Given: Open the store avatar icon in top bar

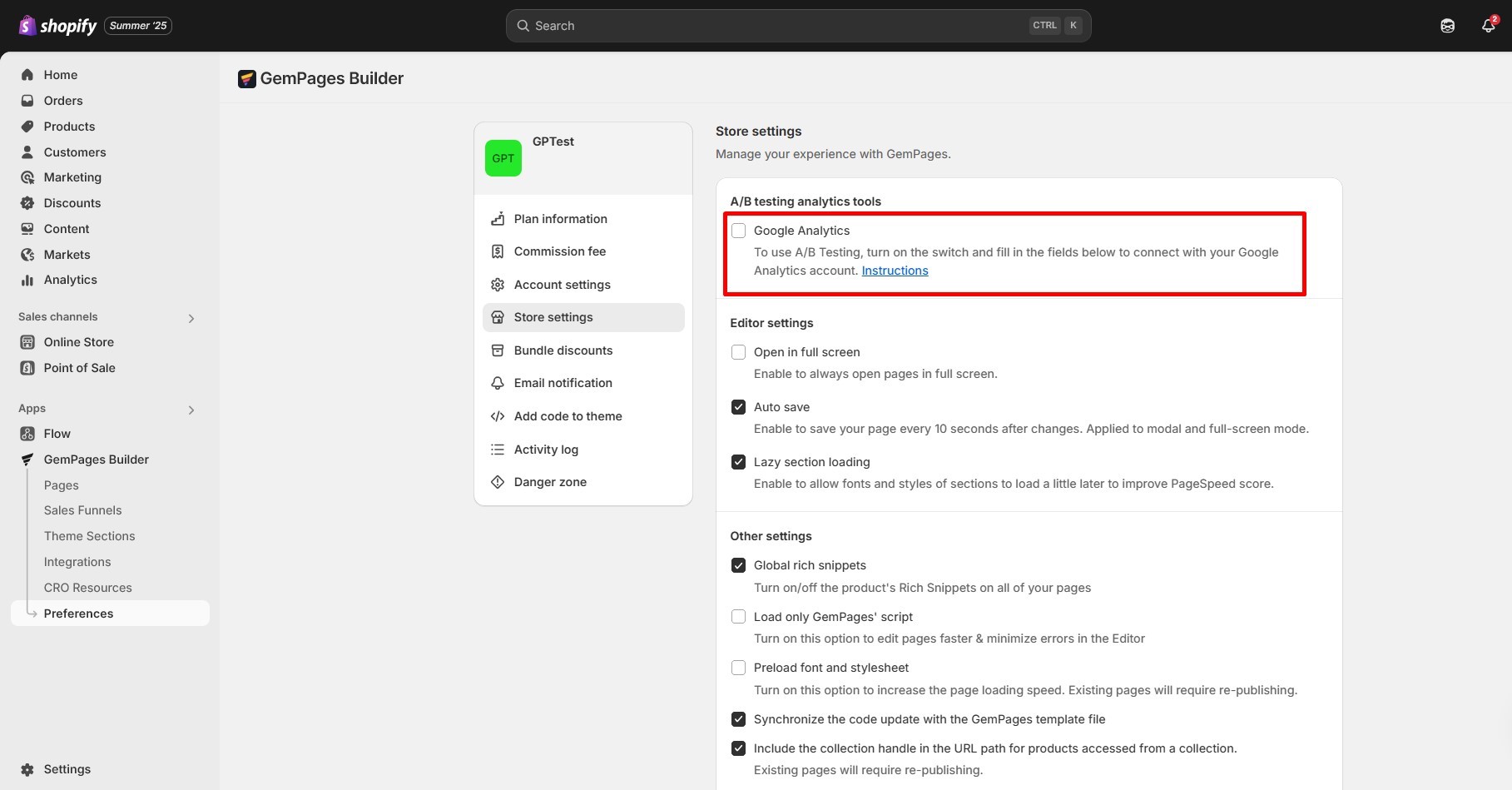Looking at the screenshot, I should click(x=1448, y=26).
